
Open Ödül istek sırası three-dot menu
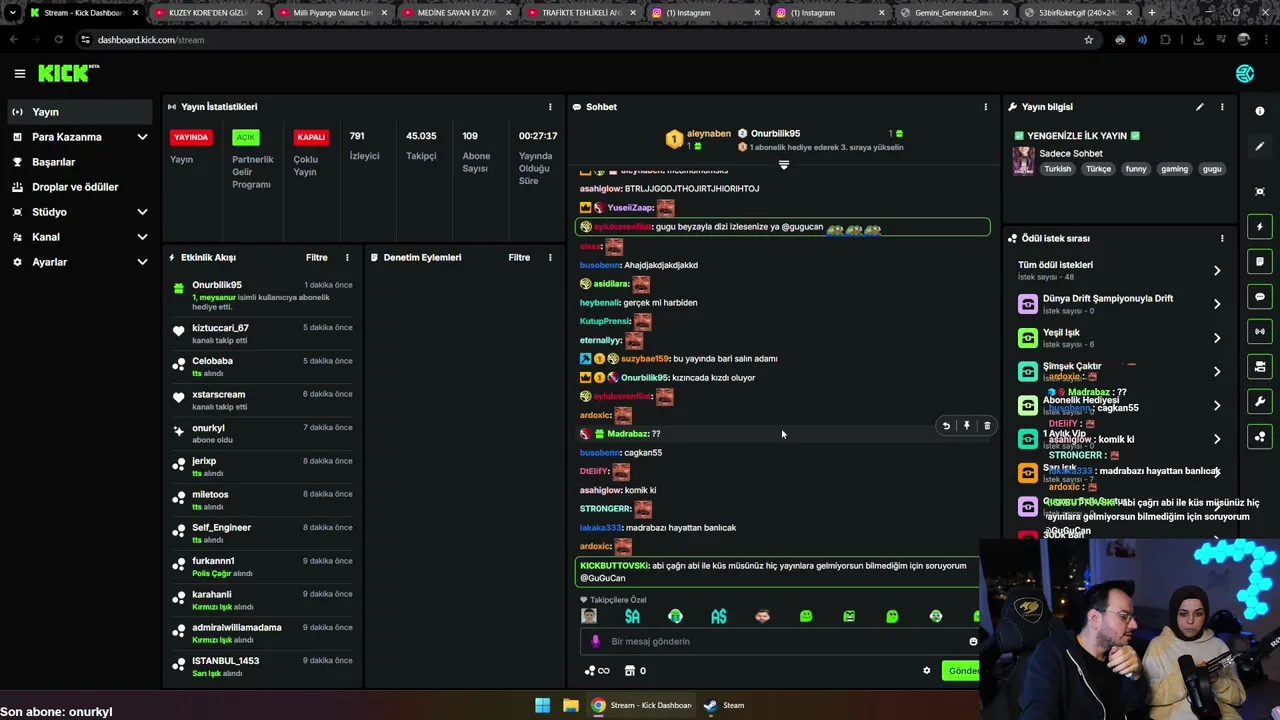click(x=1222, y=239)
